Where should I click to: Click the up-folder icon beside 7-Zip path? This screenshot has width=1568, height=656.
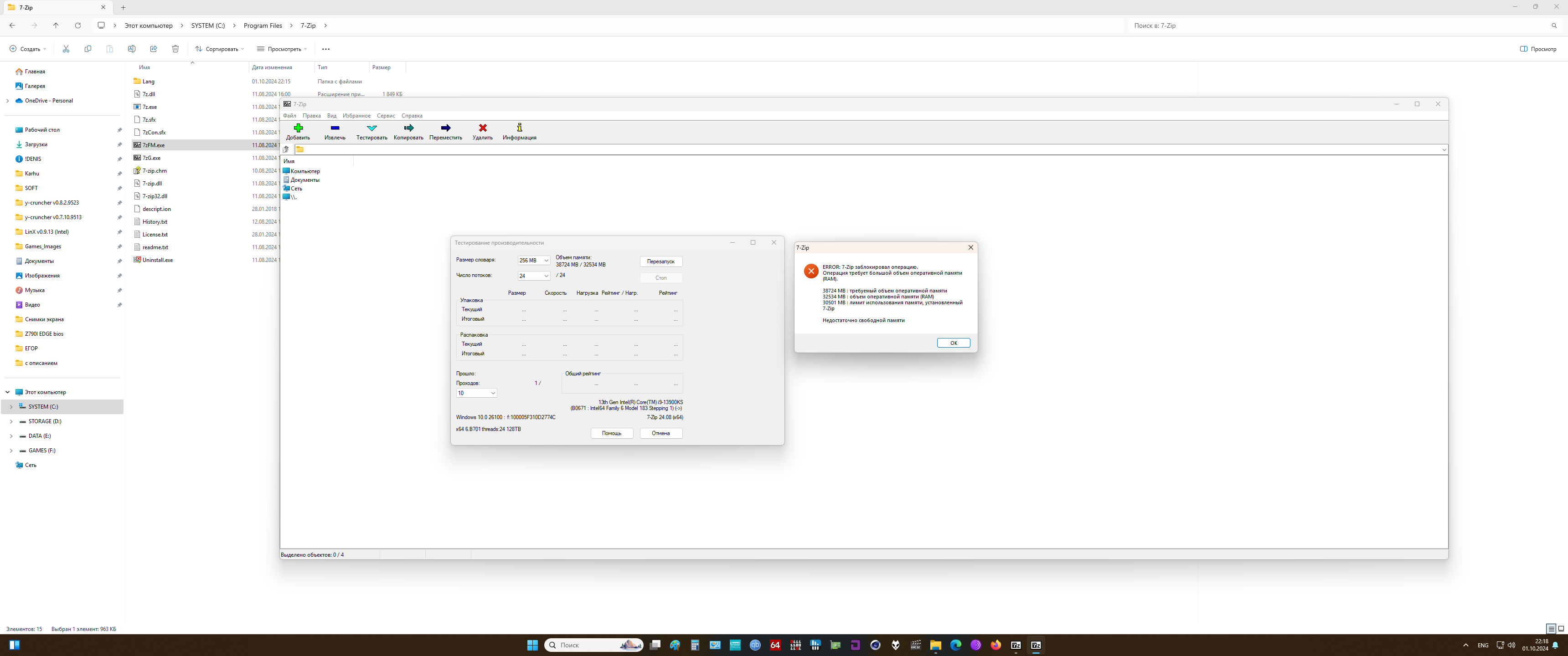click(286, 150)
